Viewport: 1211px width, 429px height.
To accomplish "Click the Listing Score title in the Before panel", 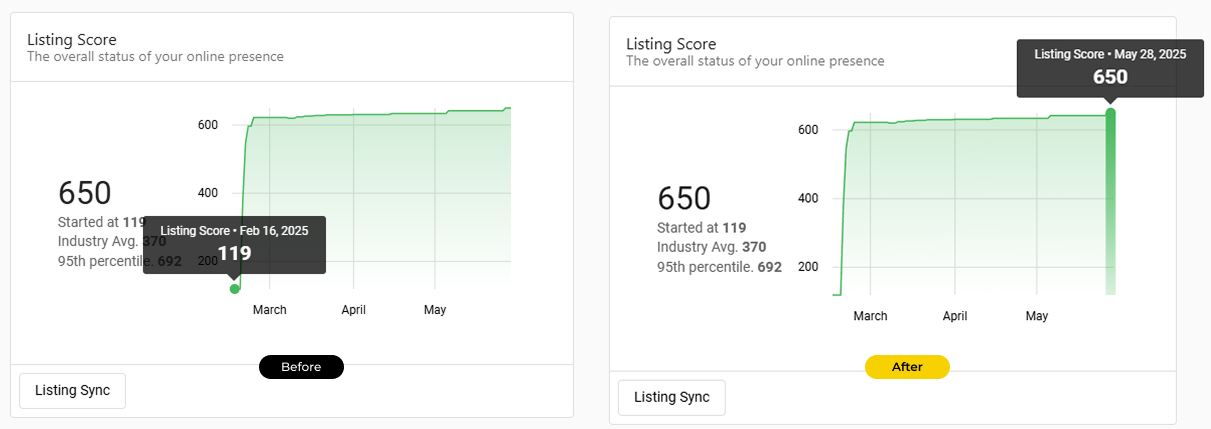I will [72, 40].
